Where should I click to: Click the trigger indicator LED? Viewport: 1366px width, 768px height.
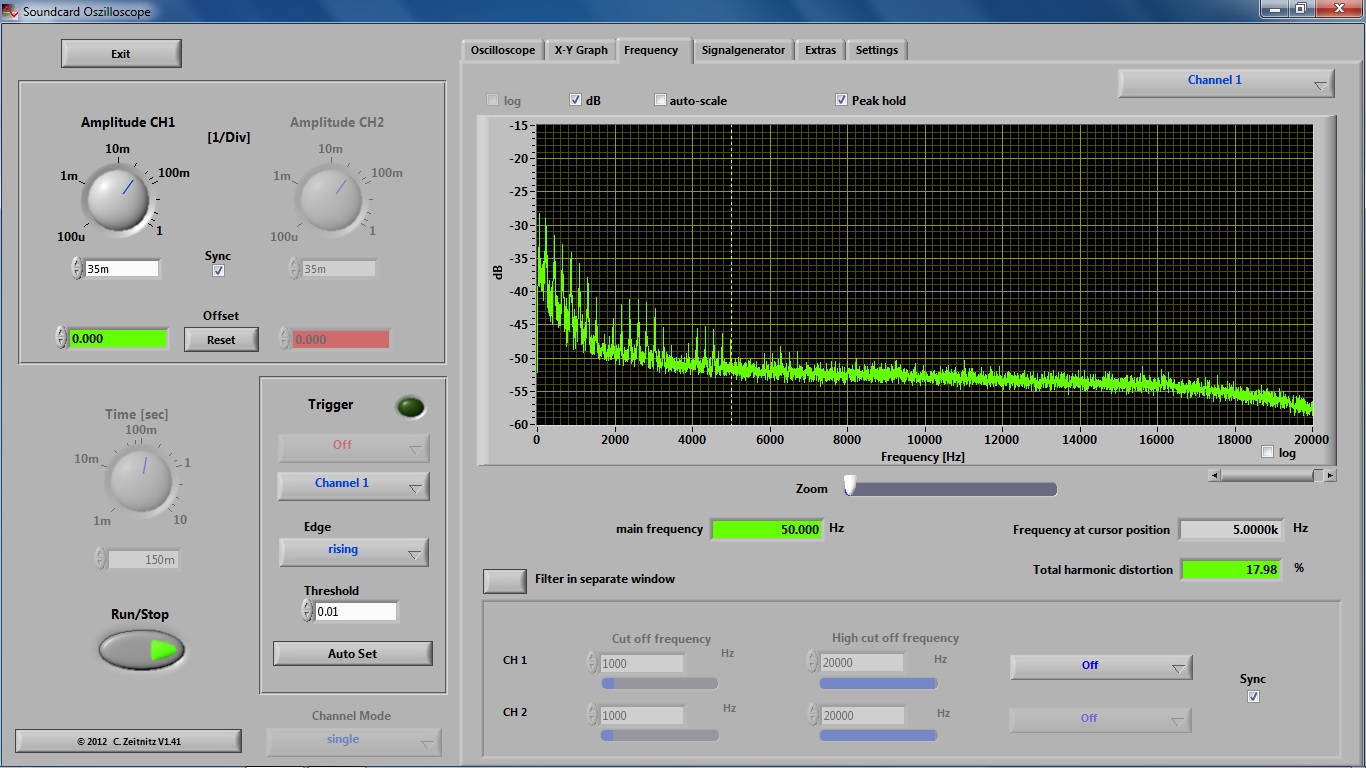[410, 406]
